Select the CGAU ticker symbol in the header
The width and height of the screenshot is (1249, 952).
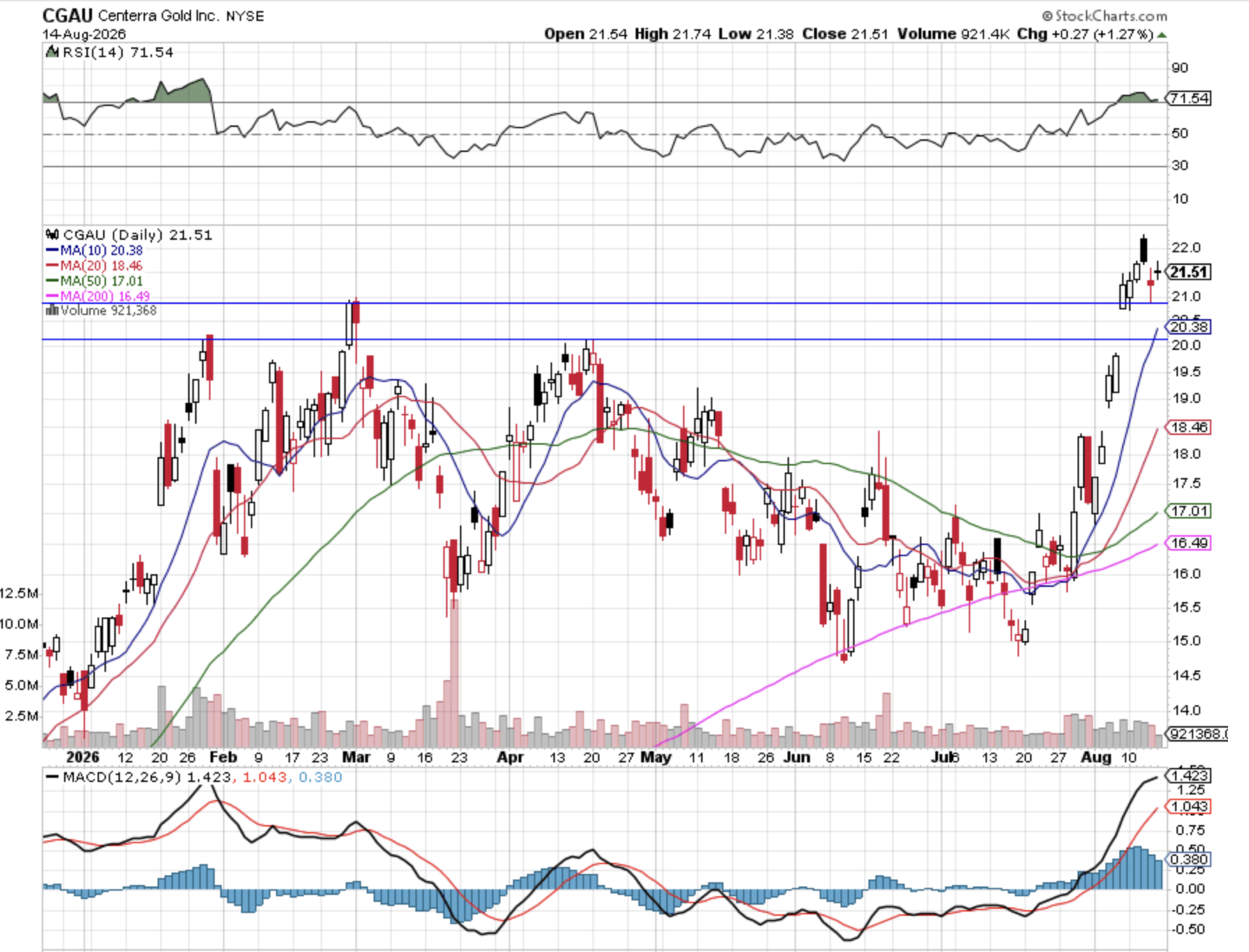coord(68,15)
